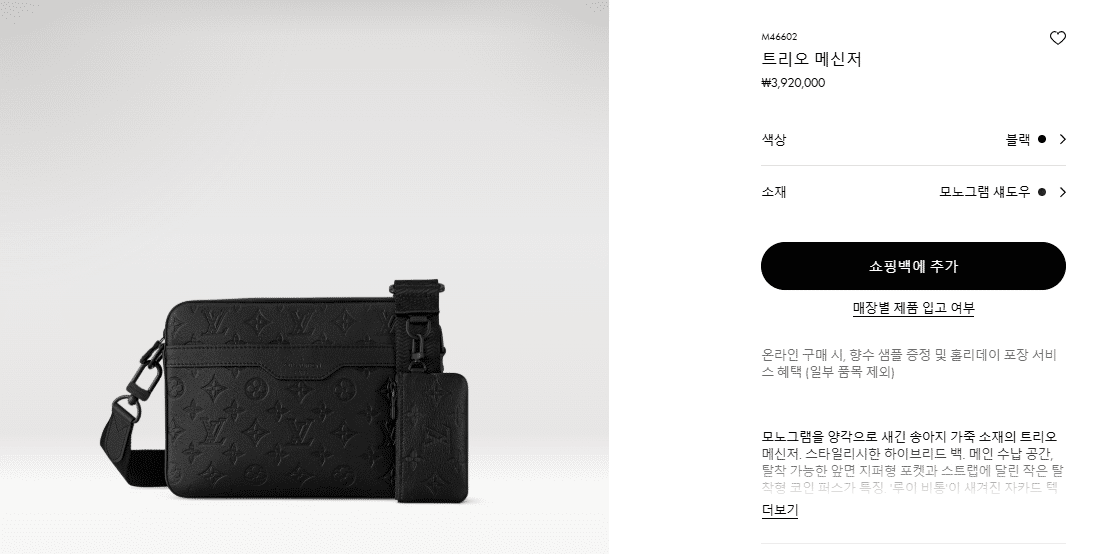The width and height of the screenshot is (1118, 554).
Task: Click the 블랙 color value text
Action: (x=1017, y=139)
